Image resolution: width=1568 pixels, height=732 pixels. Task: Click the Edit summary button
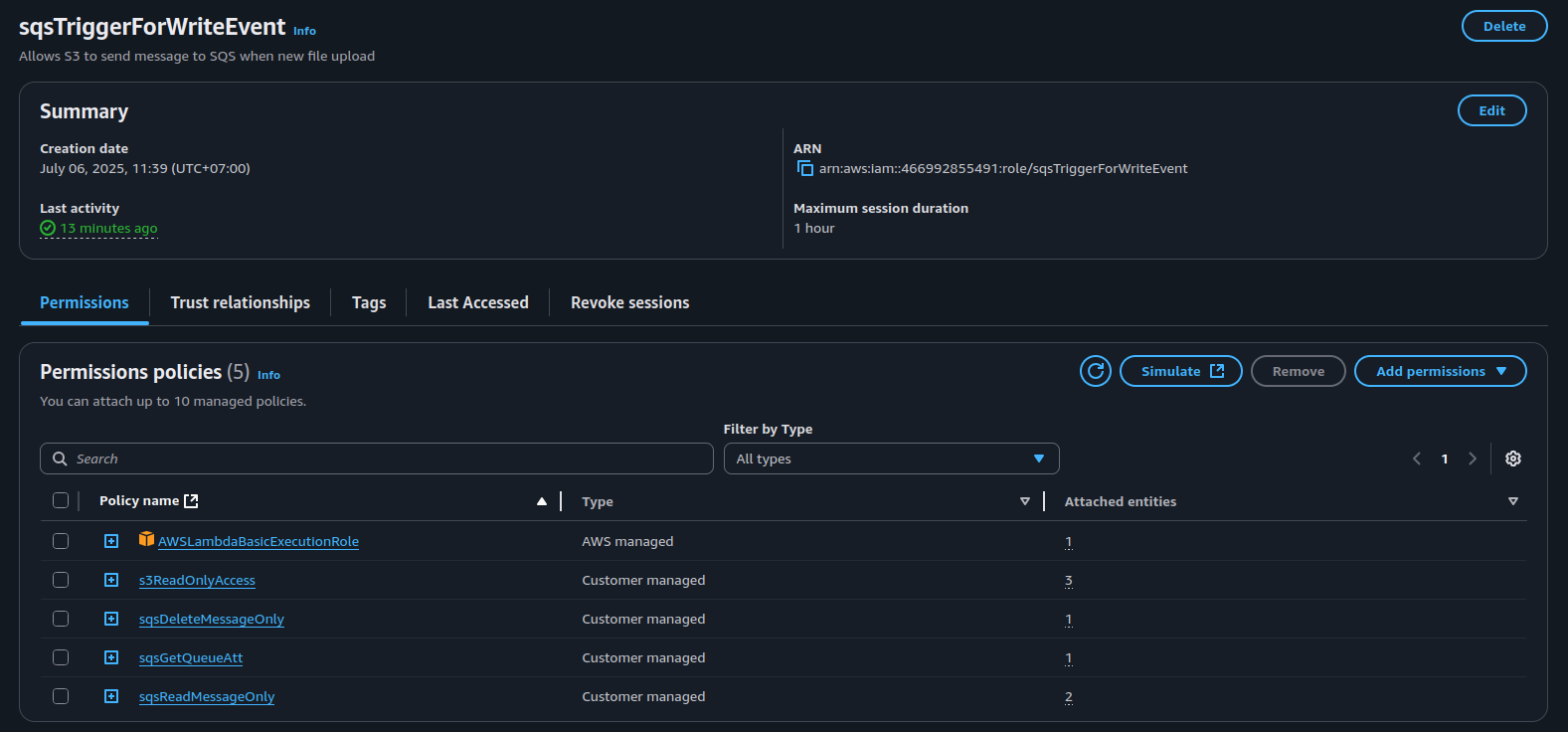1491,110
